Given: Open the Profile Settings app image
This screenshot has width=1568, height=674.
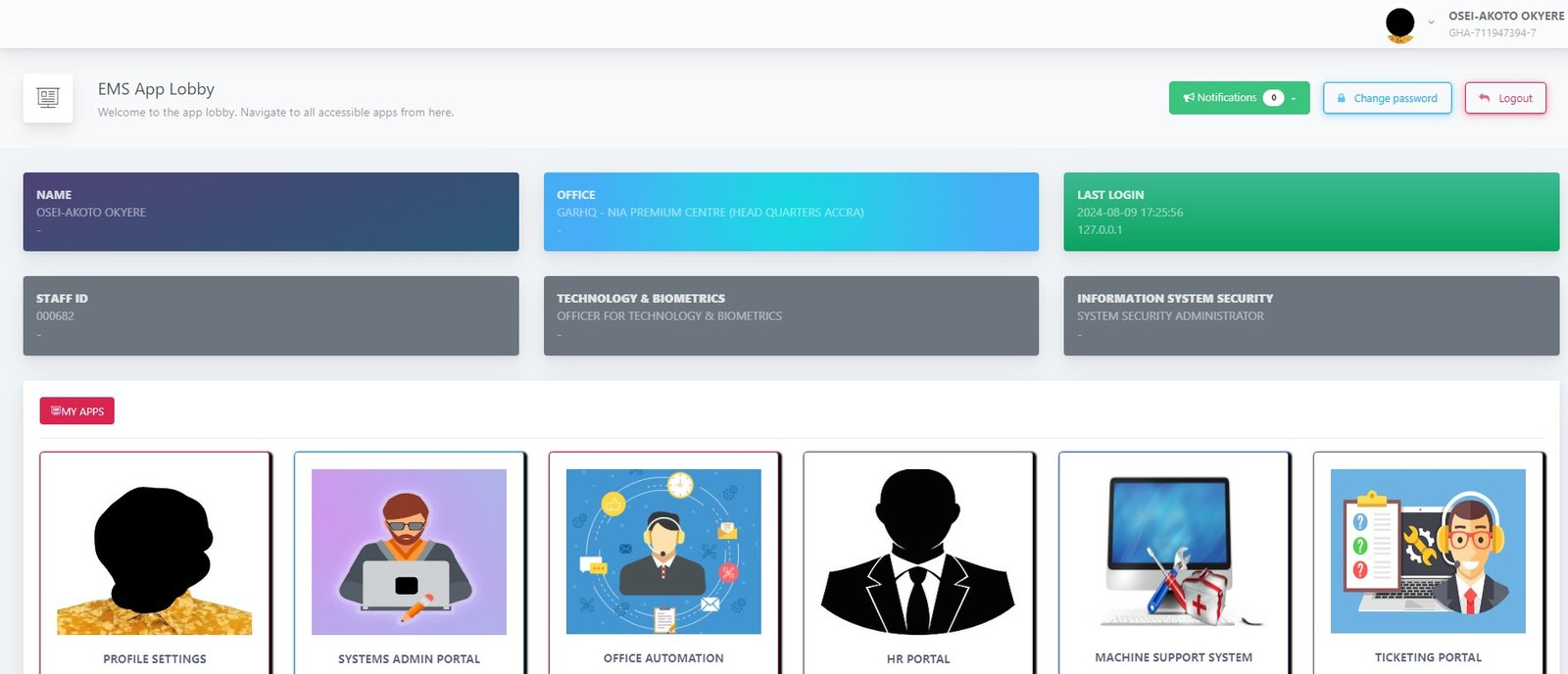Looking at the screenshot, I should click(x=155, y=551).
